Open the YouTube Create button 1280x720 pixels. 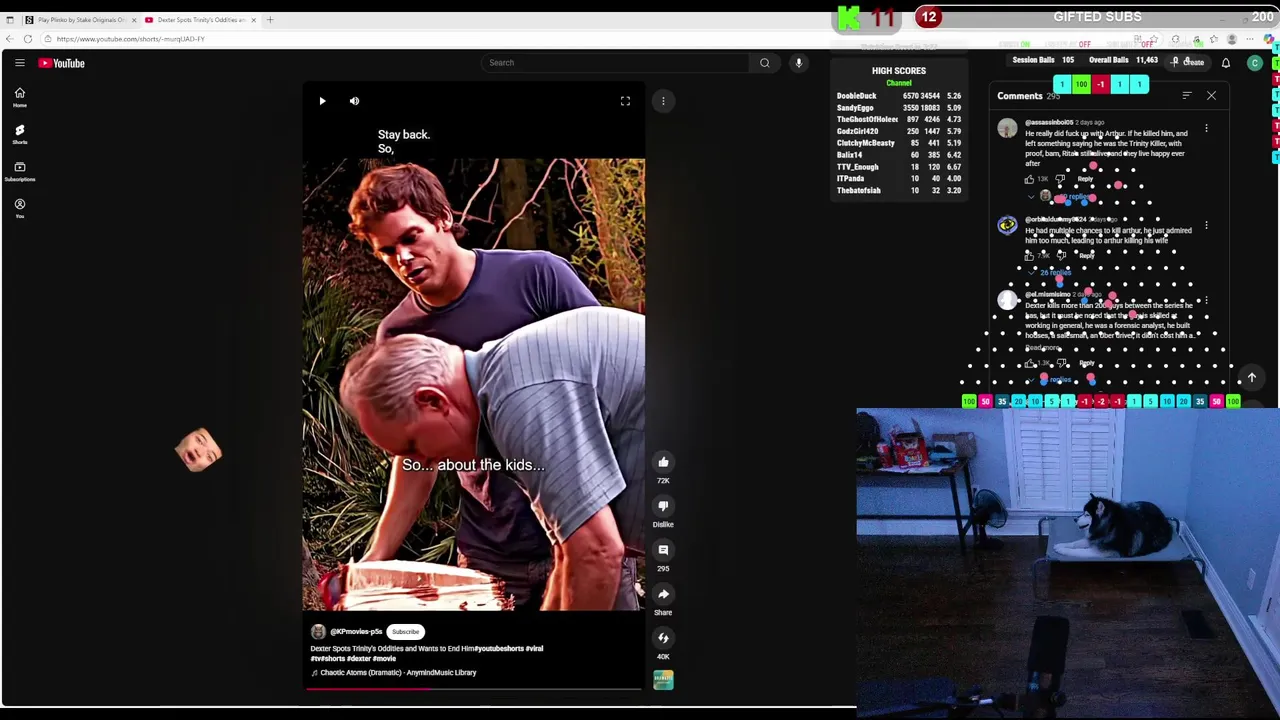1188,62
